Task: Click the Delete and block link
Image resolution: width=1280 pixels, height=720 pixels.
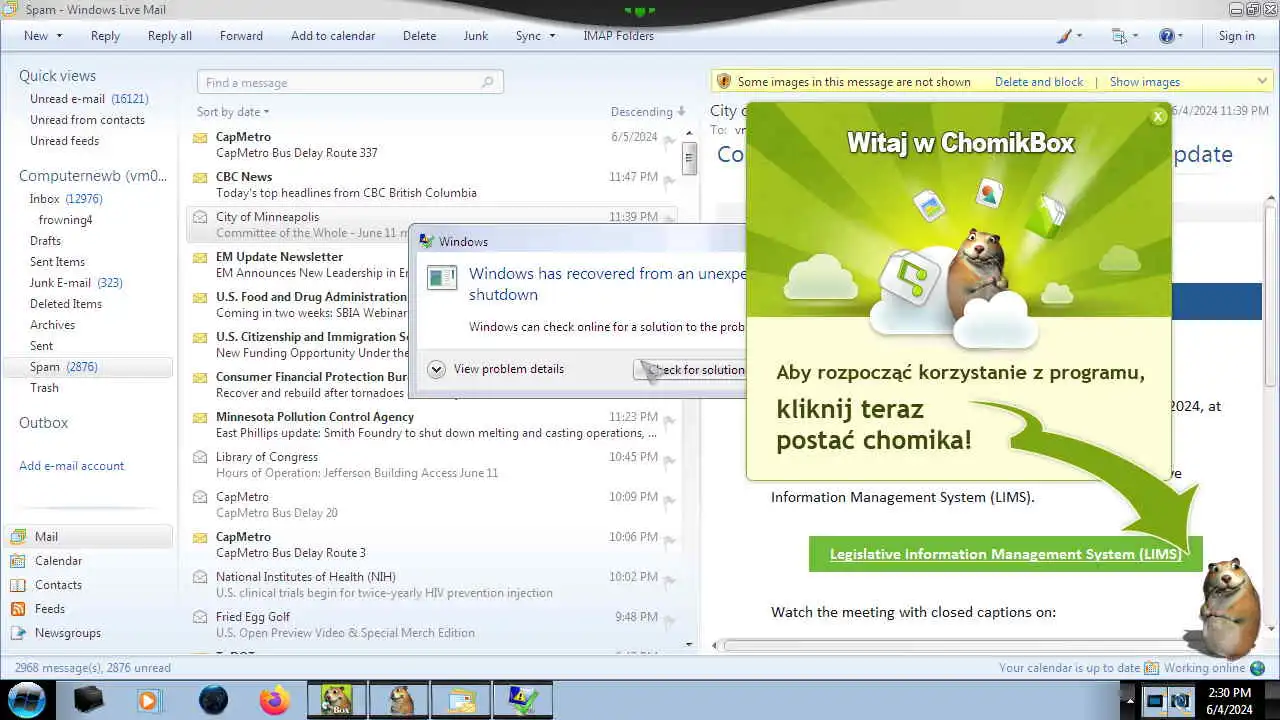Action: point(1039,82)
